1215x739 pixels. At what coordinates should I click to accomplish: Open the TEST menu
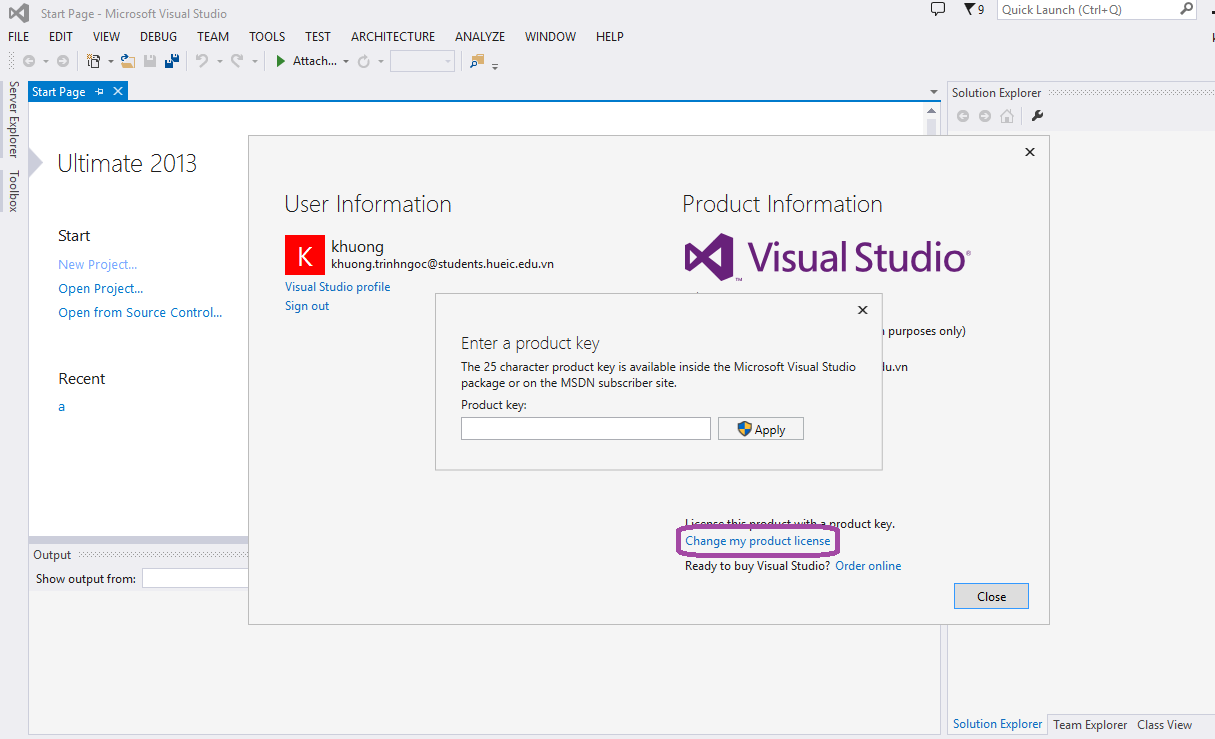click(318, 37)
